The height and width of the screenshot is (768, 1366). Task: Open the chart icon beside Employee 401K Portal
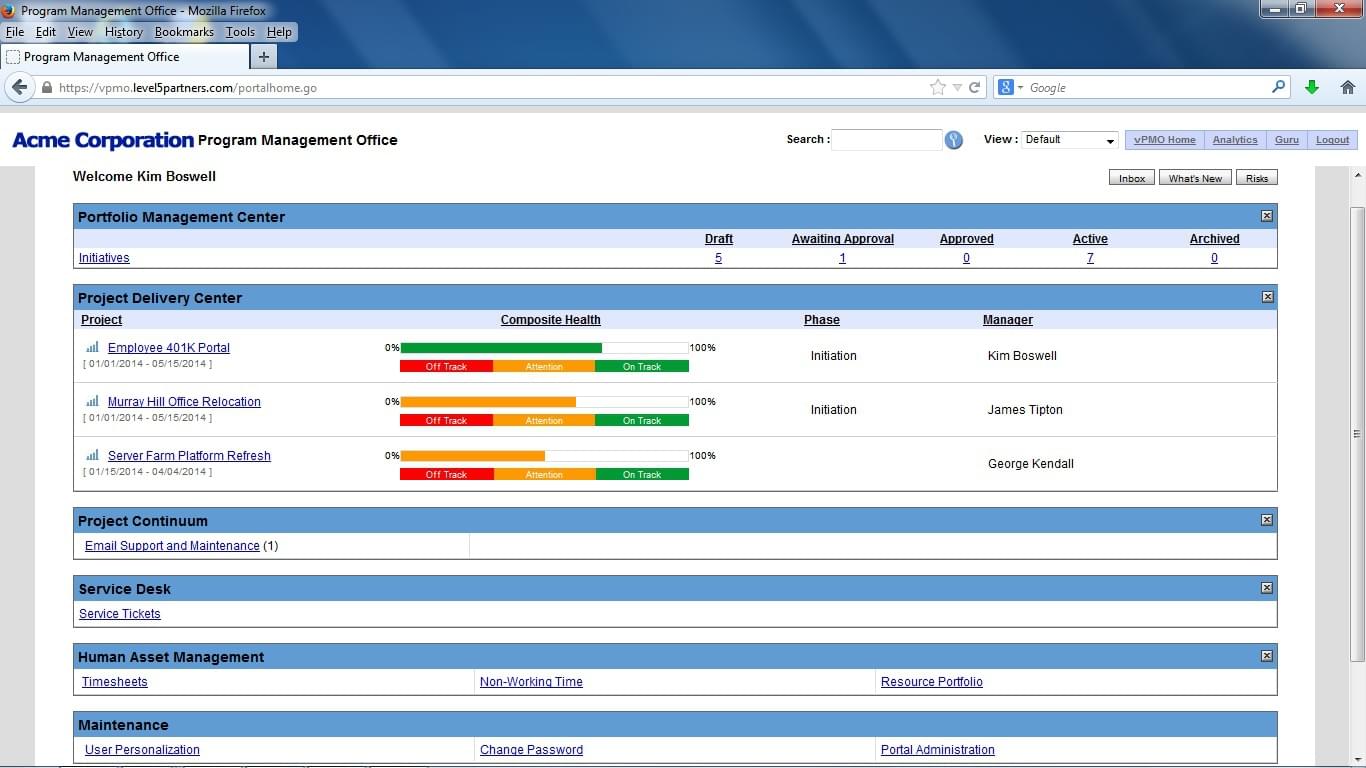point(91,347)
